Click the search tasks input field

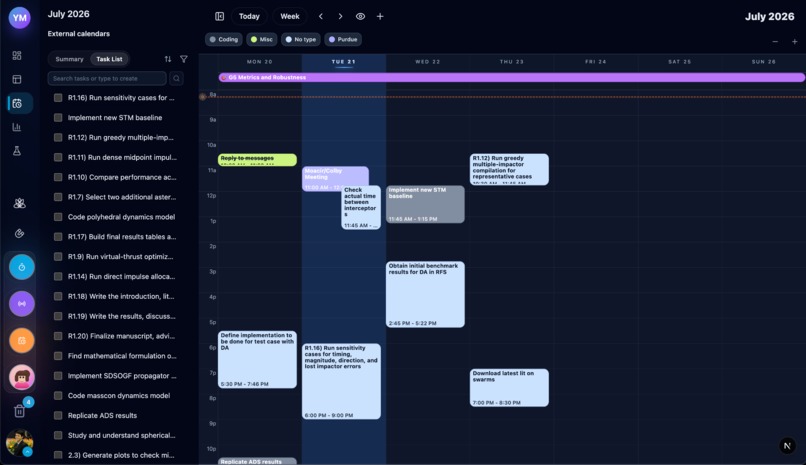107,78
